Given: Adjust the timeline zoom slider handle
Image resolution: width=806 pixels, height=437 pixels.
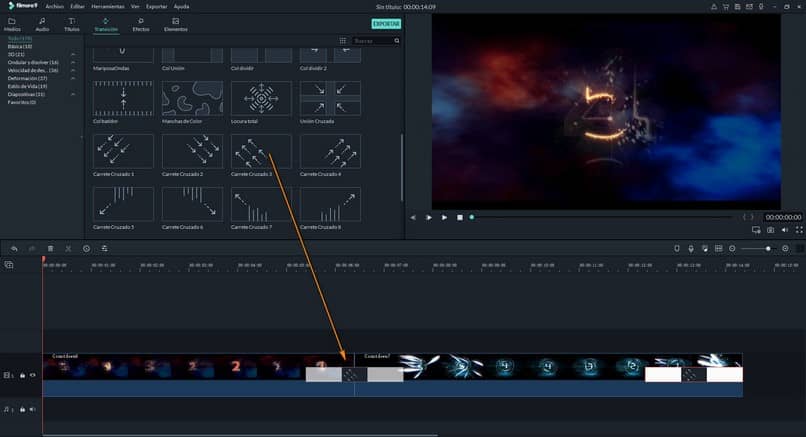Looking at the screenshot, I should 768,249.
